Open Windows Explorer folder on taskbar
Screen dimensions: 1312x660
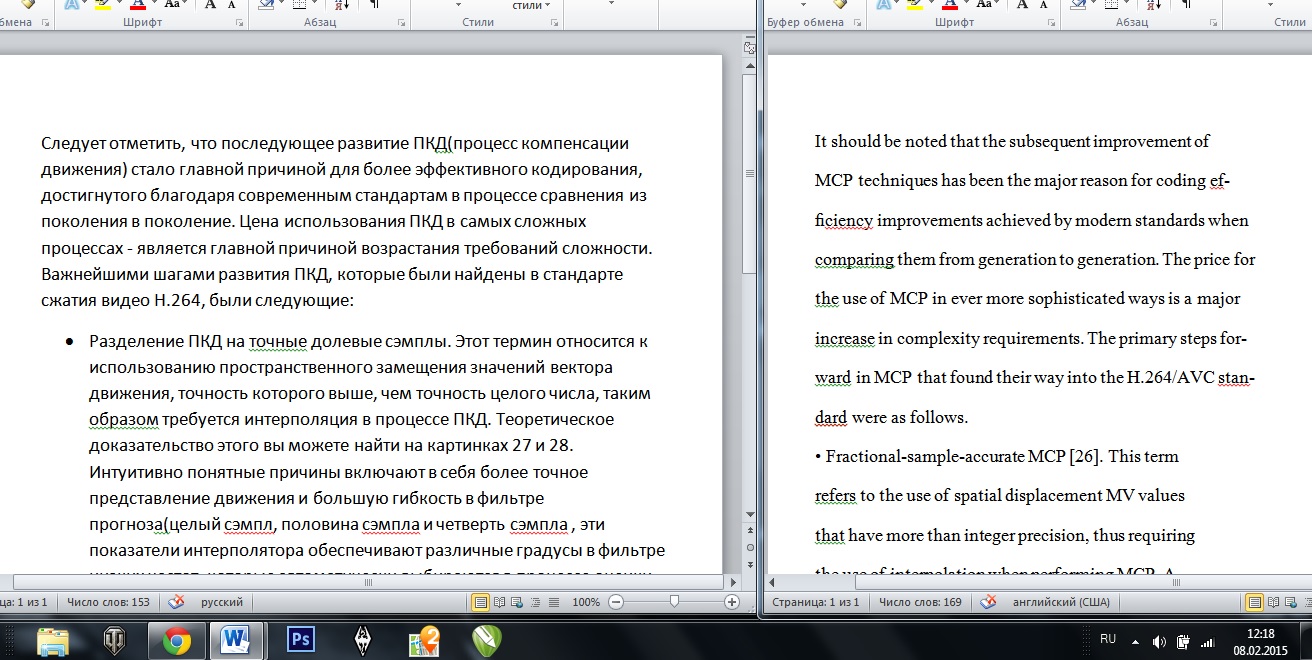(52, 640)
